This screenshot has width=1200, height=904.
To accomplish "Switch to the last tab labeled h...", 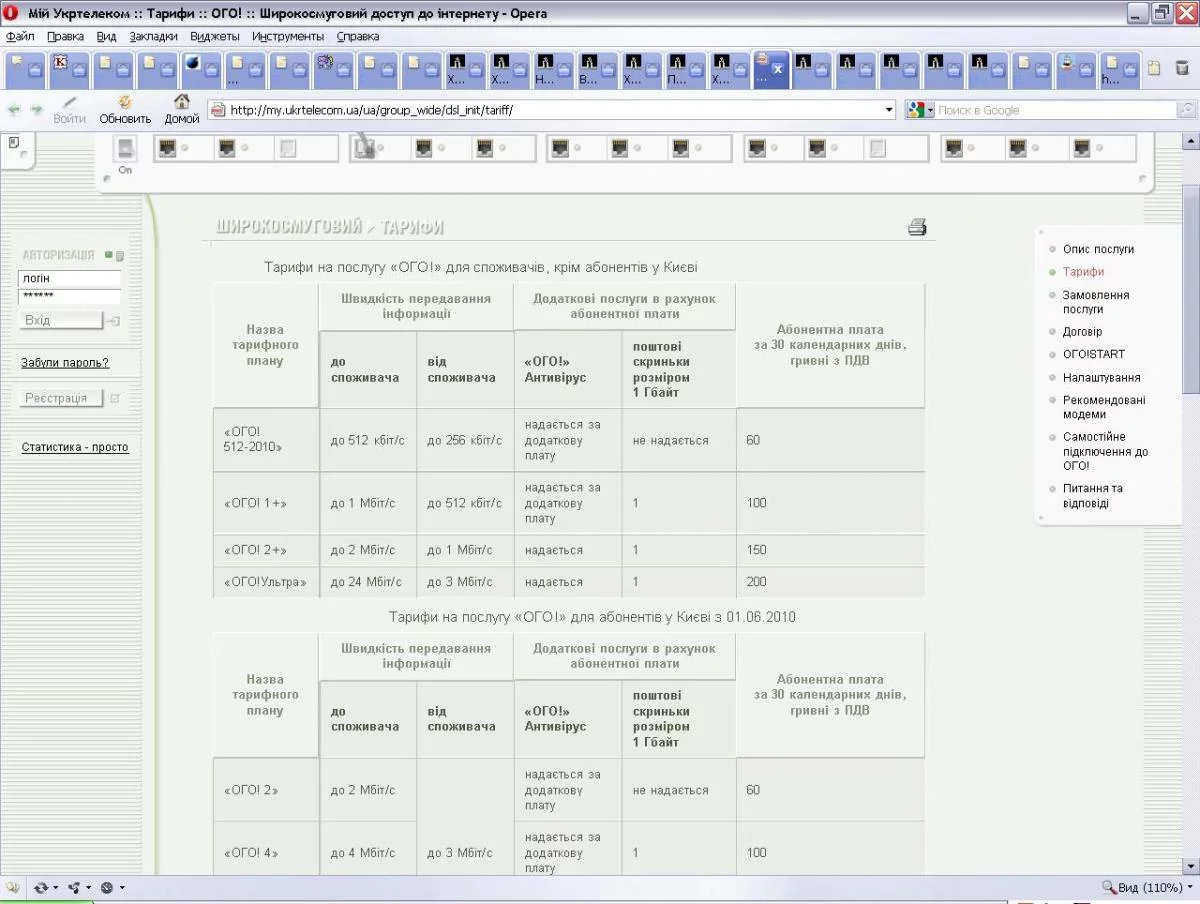I will pos(1119,69).
